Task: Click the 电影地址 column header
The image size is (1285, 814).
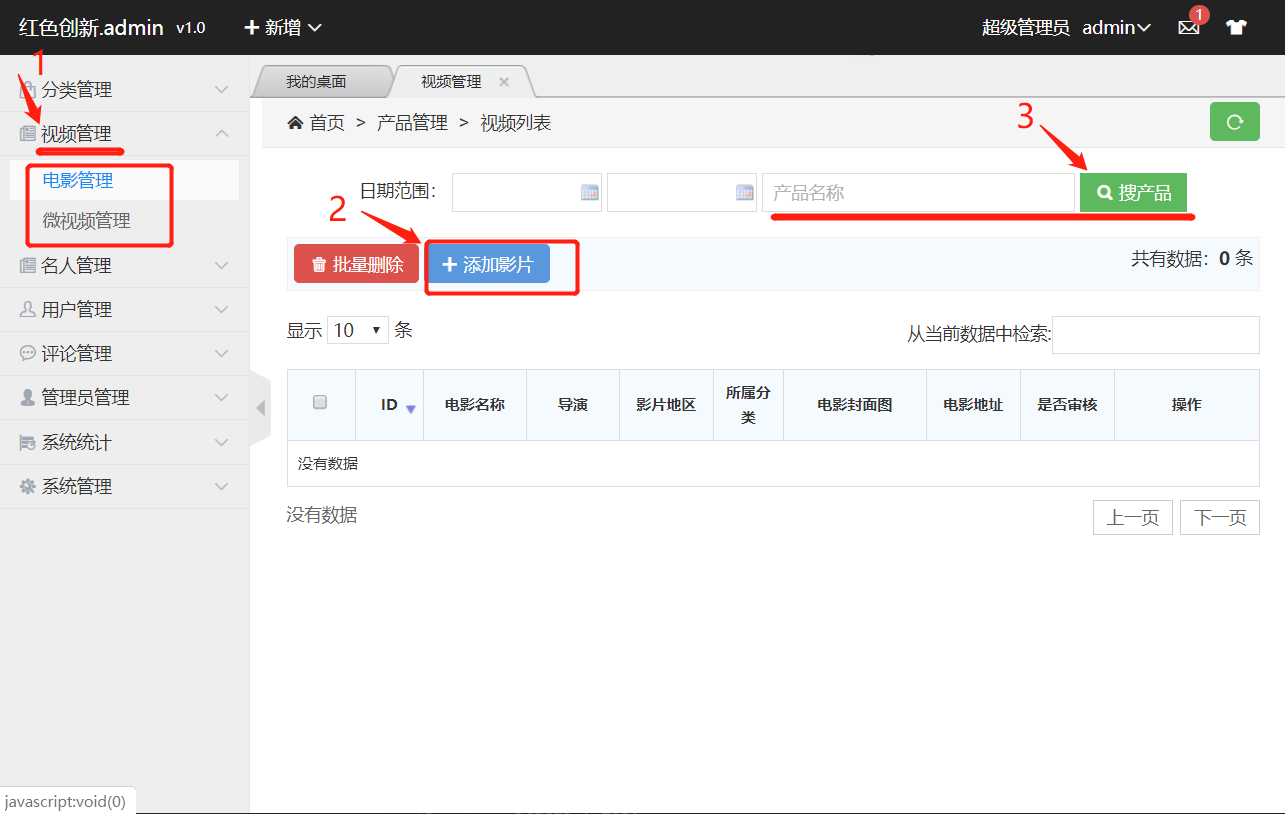Action: pyautogui.click(x=973, y=405)
